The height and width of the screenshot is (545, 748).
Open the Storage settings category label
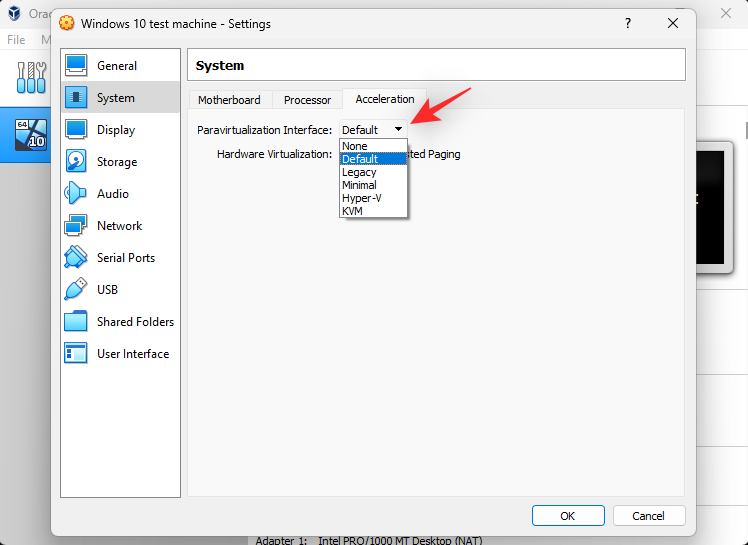click(x=117, y=162)
